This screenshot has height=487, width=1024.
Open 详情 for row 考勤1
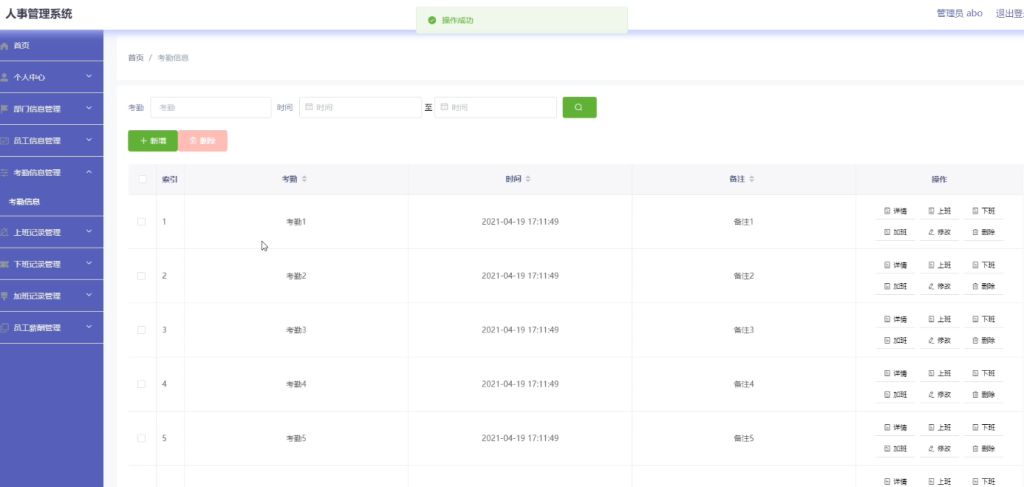point(895,211)
